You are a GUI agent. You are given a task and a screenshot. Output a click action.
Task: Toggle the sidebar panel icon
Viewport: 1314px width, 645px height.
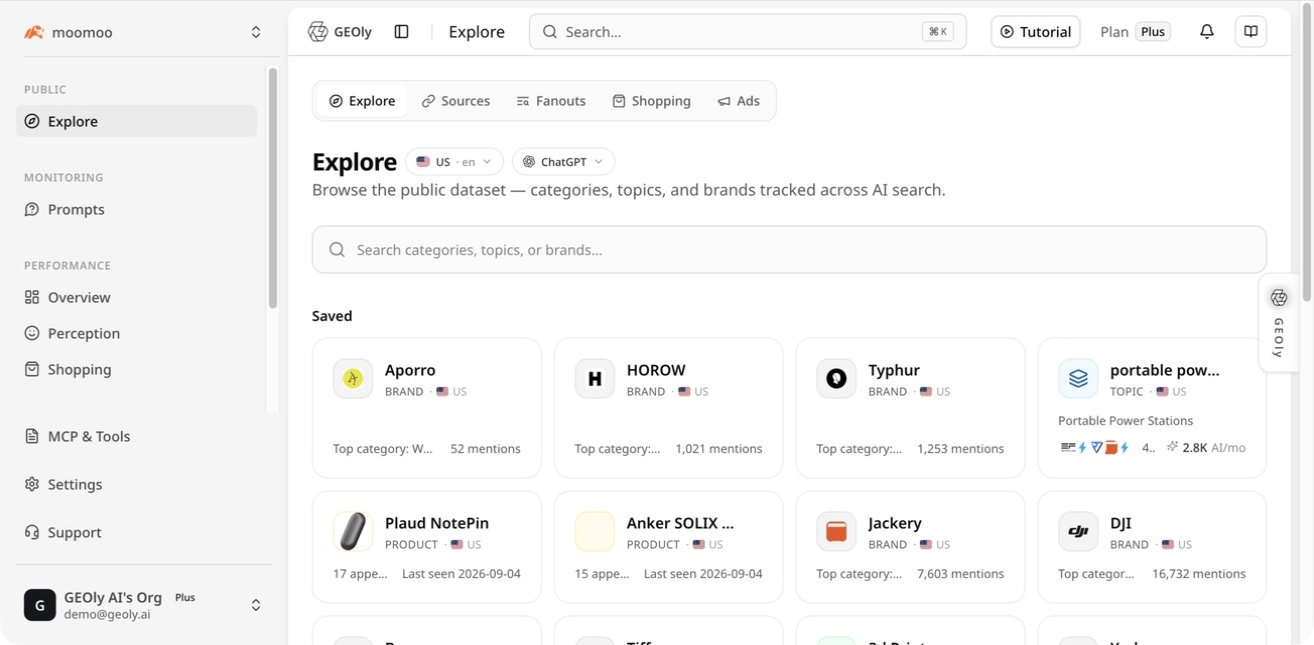point(402,32)
